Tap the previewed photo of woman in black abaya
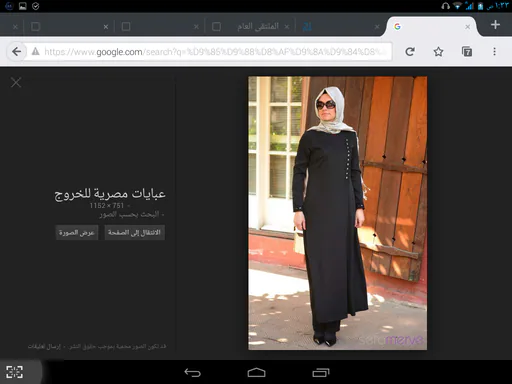This screenshot has height=384, width=512. point(337,213)
